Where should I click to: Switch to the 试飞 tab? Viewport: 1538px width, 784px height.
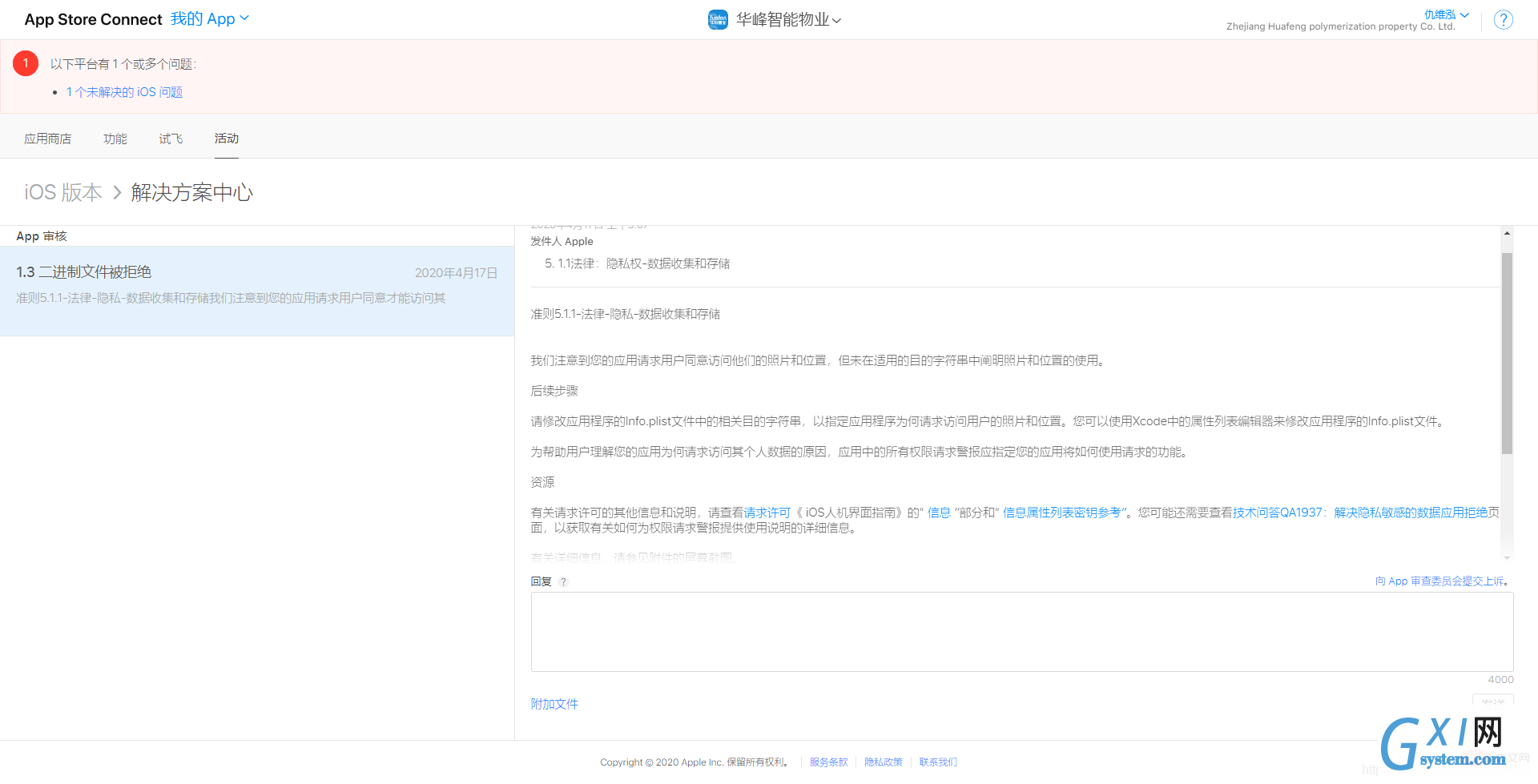pos(171,139)
